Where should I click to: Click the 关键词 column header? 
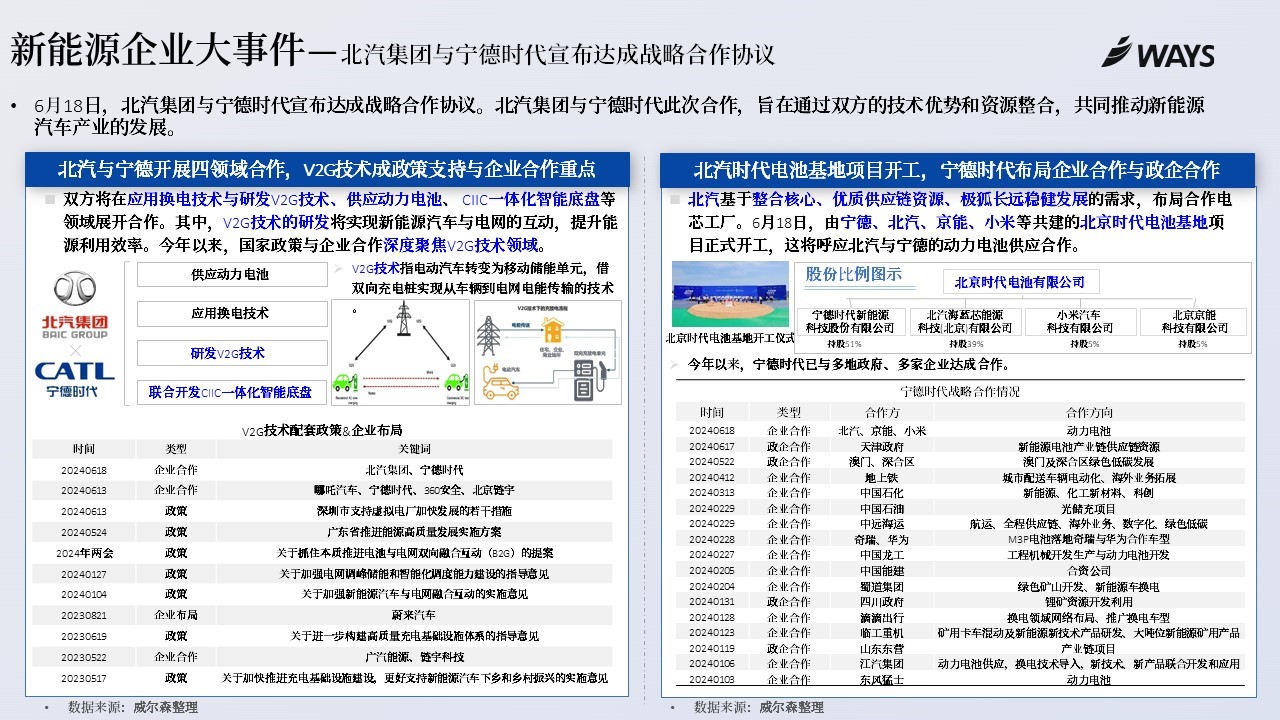pyautogui.click(x=414, y=450)
